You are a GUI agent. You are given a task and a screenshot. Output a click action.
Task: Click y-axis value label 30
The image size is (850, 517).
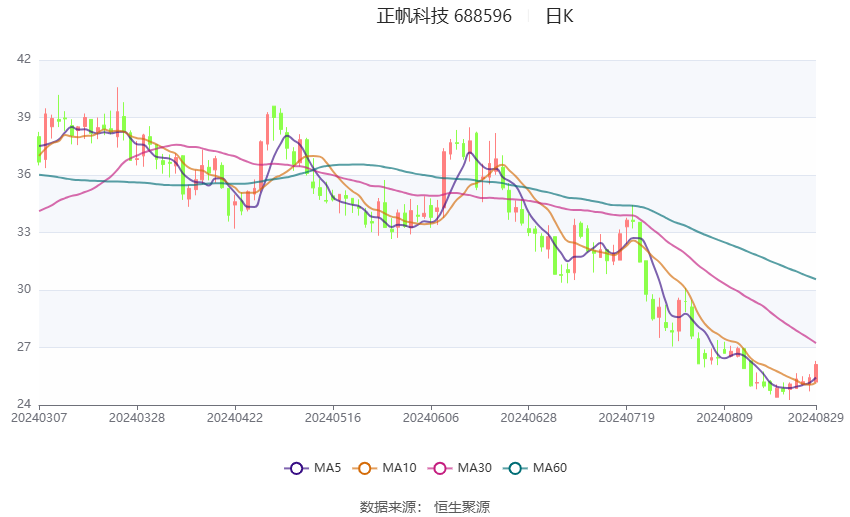pos(24,289)
